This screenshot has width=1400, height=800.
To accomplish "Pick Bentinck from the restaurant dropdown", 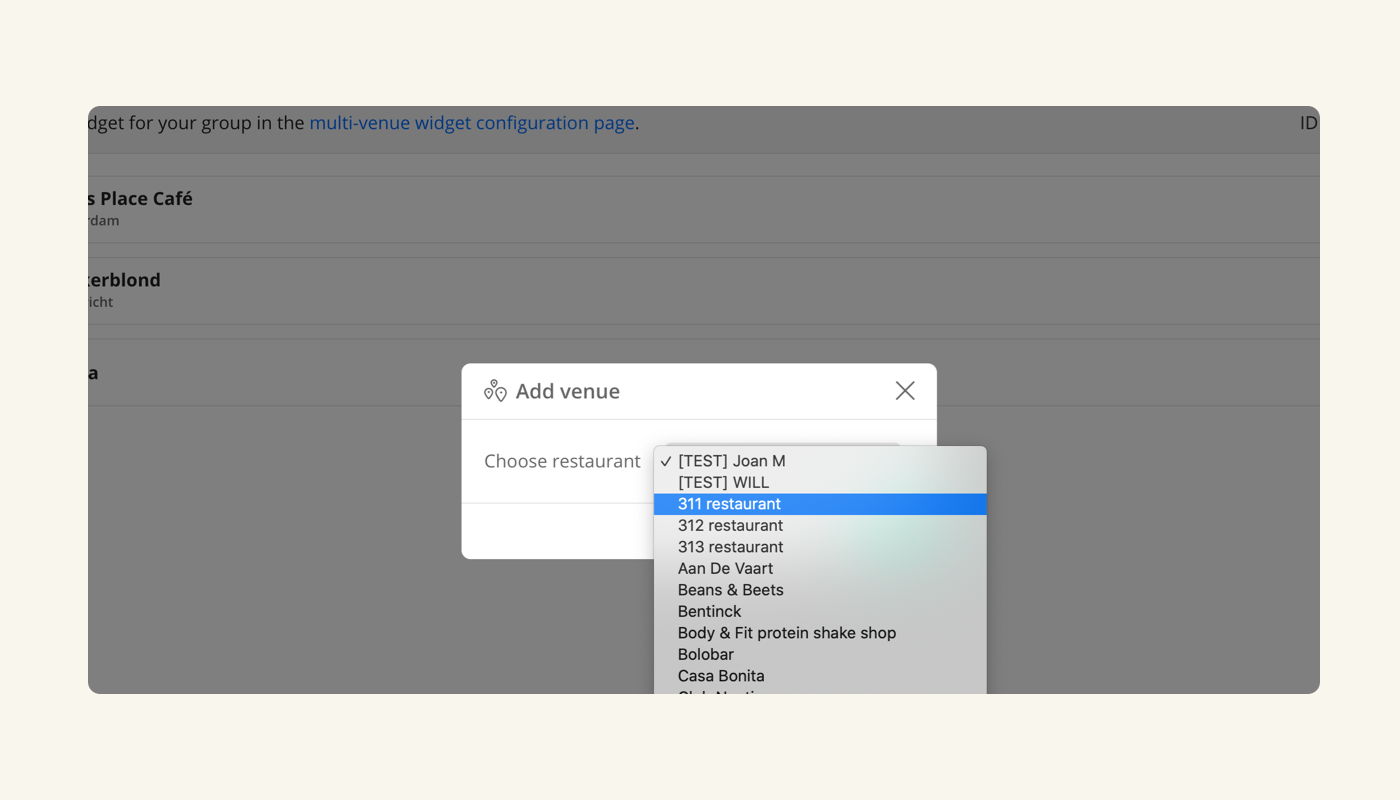I will tap(709, 612).
